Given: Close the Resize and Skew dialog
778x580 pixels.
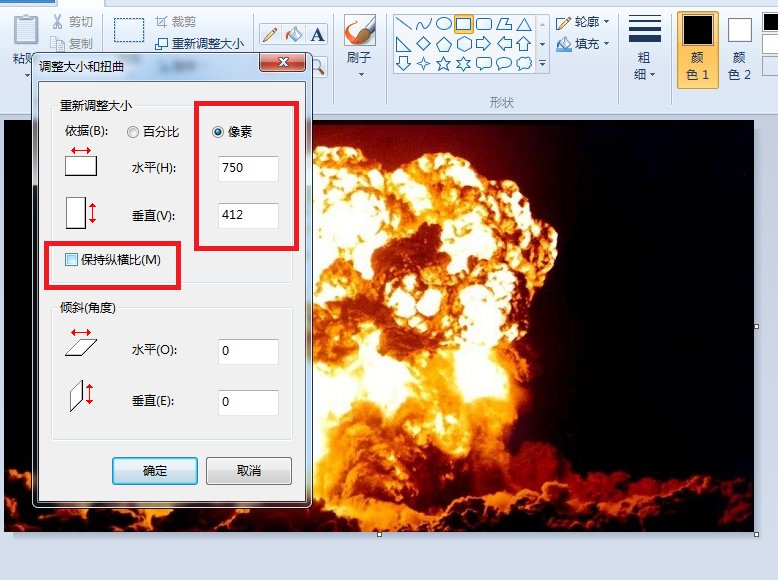Looking at the screenshot, I should click(x=283, y=62).
